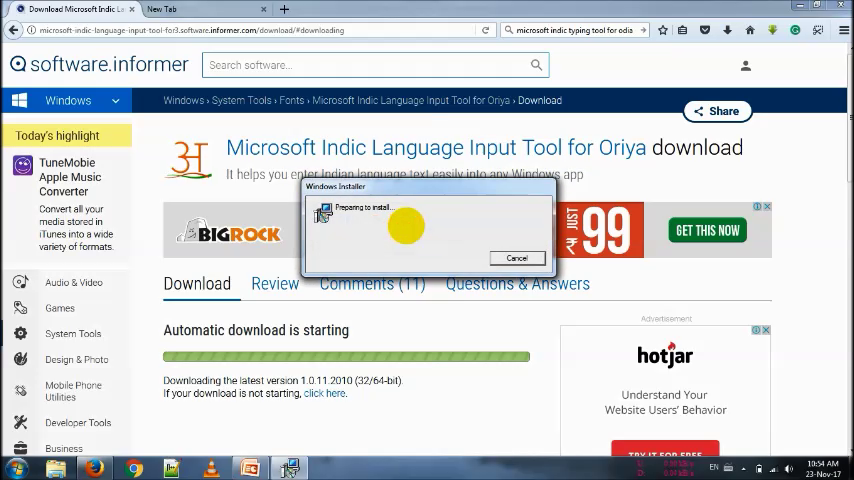This screenshot has width=854, height=480.
Task: Click the software.informer logo
Action: tap(99, 64)
